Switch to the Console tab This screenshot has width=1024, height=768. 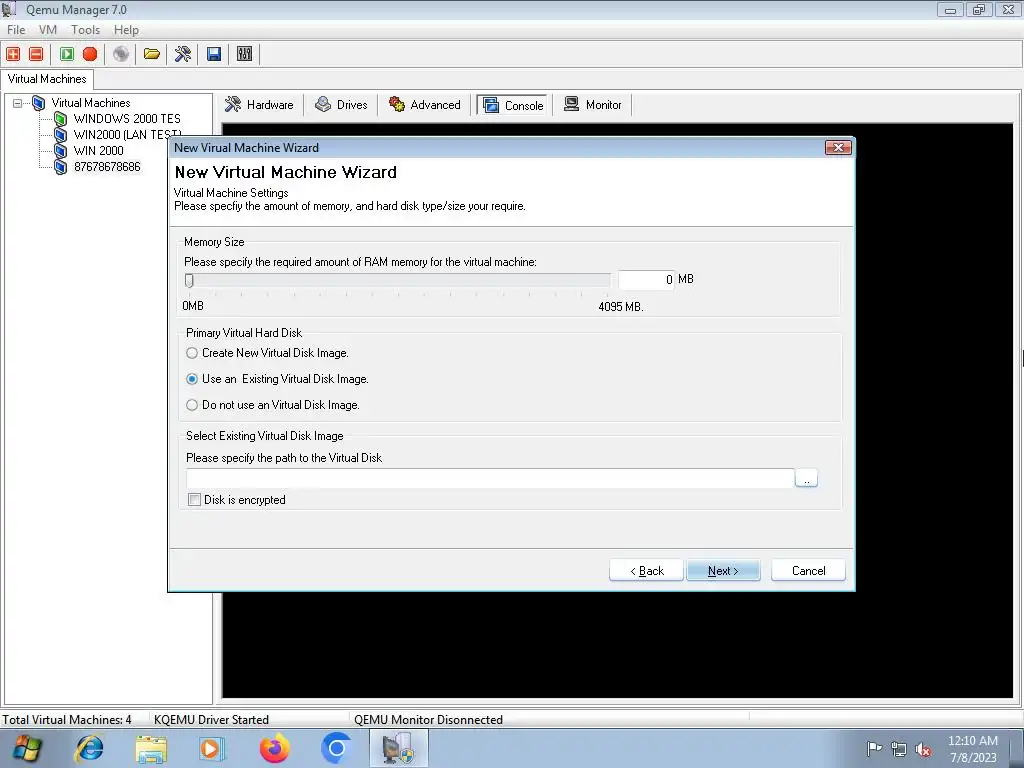[512, 106]
